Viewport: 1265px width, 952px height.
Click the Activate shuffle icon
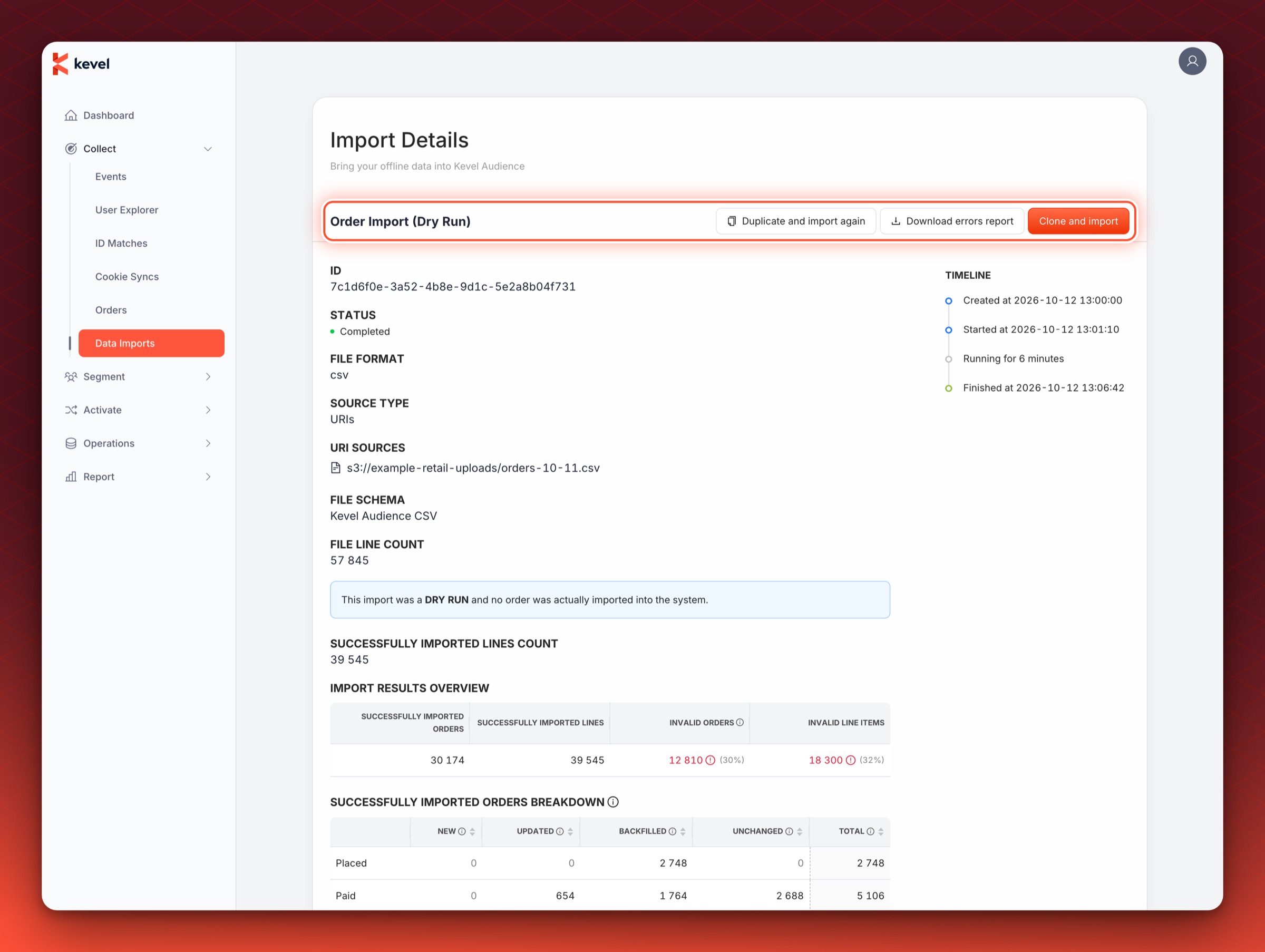point(71,410)
